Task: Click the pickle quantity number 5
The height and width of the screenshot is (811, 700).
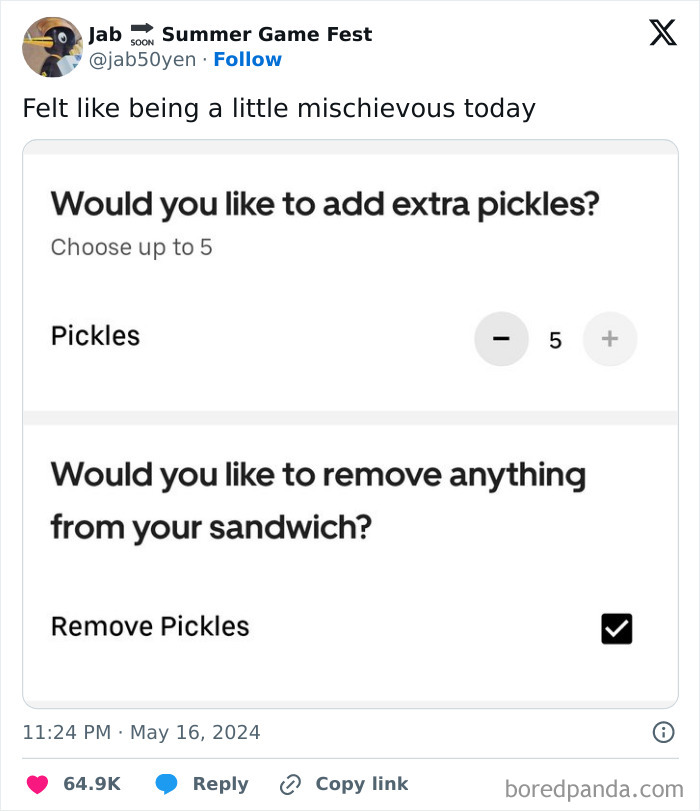Action: 555,341
